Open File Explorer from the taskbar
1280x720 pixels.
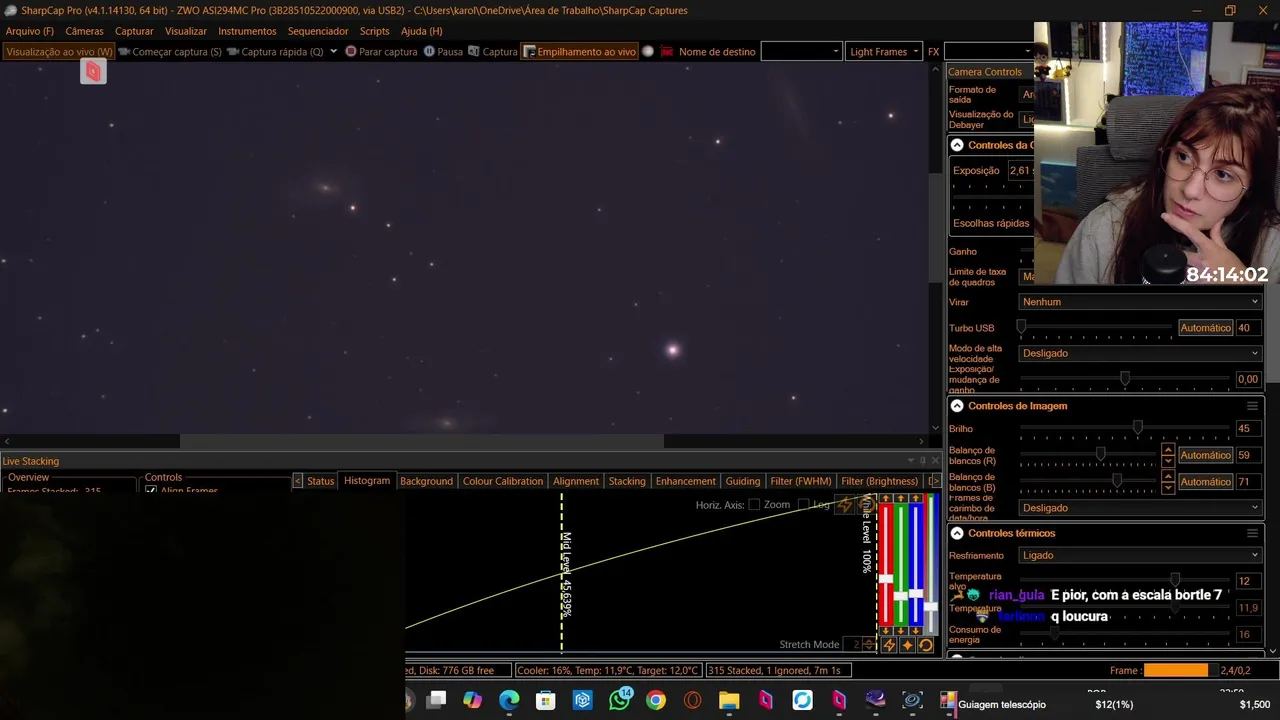coord(729,700)
